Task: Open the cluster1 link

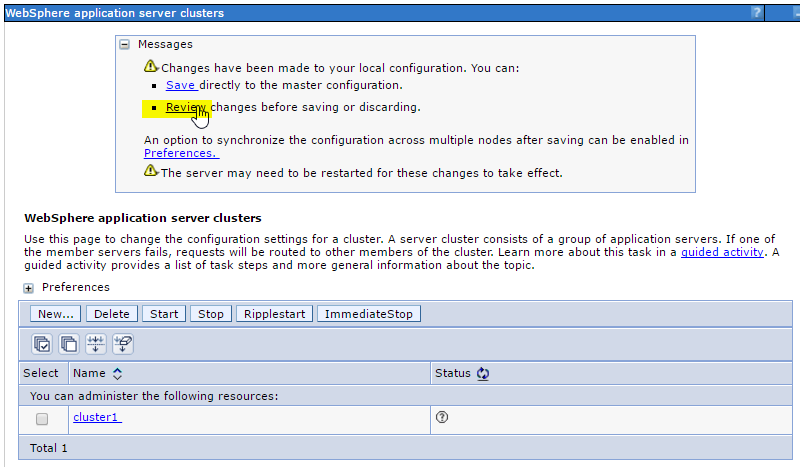Action: 97,417
